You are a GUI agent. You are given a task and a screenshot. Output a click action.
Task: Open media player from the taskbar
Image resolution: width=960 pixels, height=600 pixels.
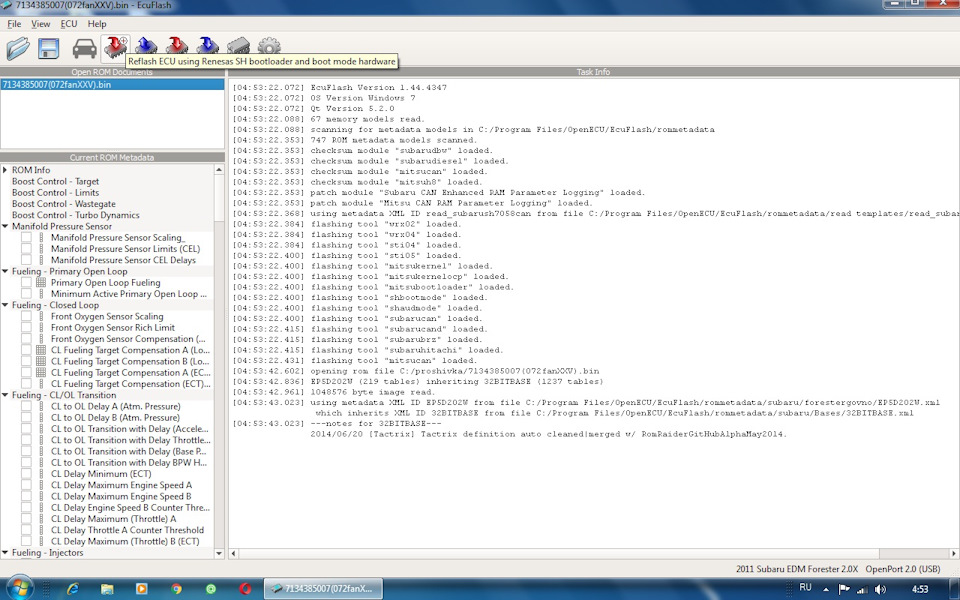tap(141, 589)
